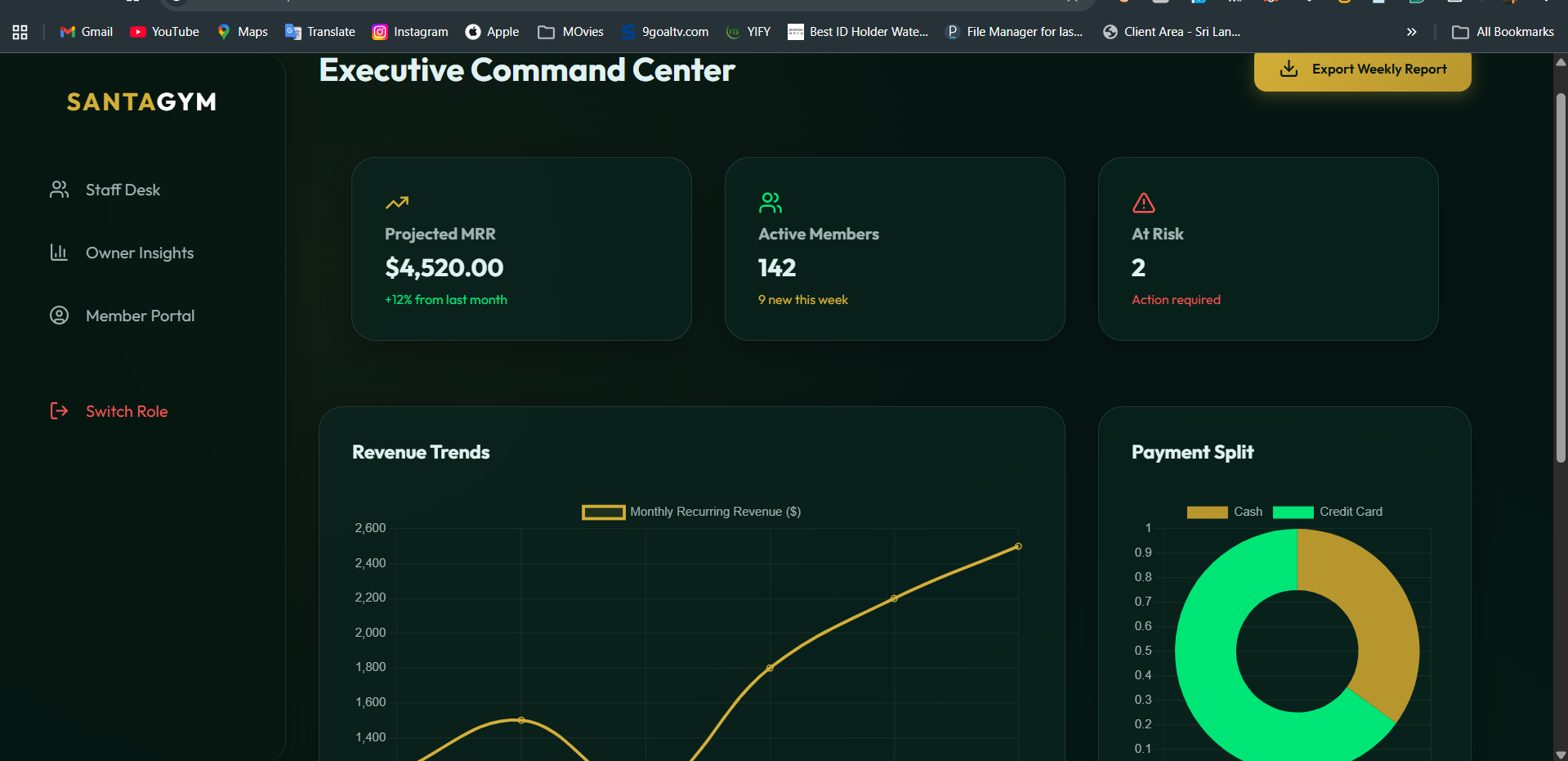Open the Gmail bookmark

[x=87, y=32]
